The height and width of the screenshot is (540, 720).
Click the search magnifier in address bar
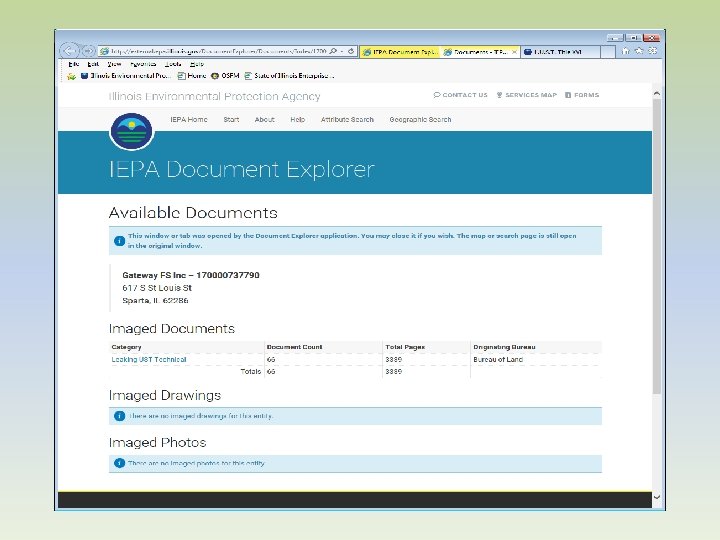click(x=333, y=51)
